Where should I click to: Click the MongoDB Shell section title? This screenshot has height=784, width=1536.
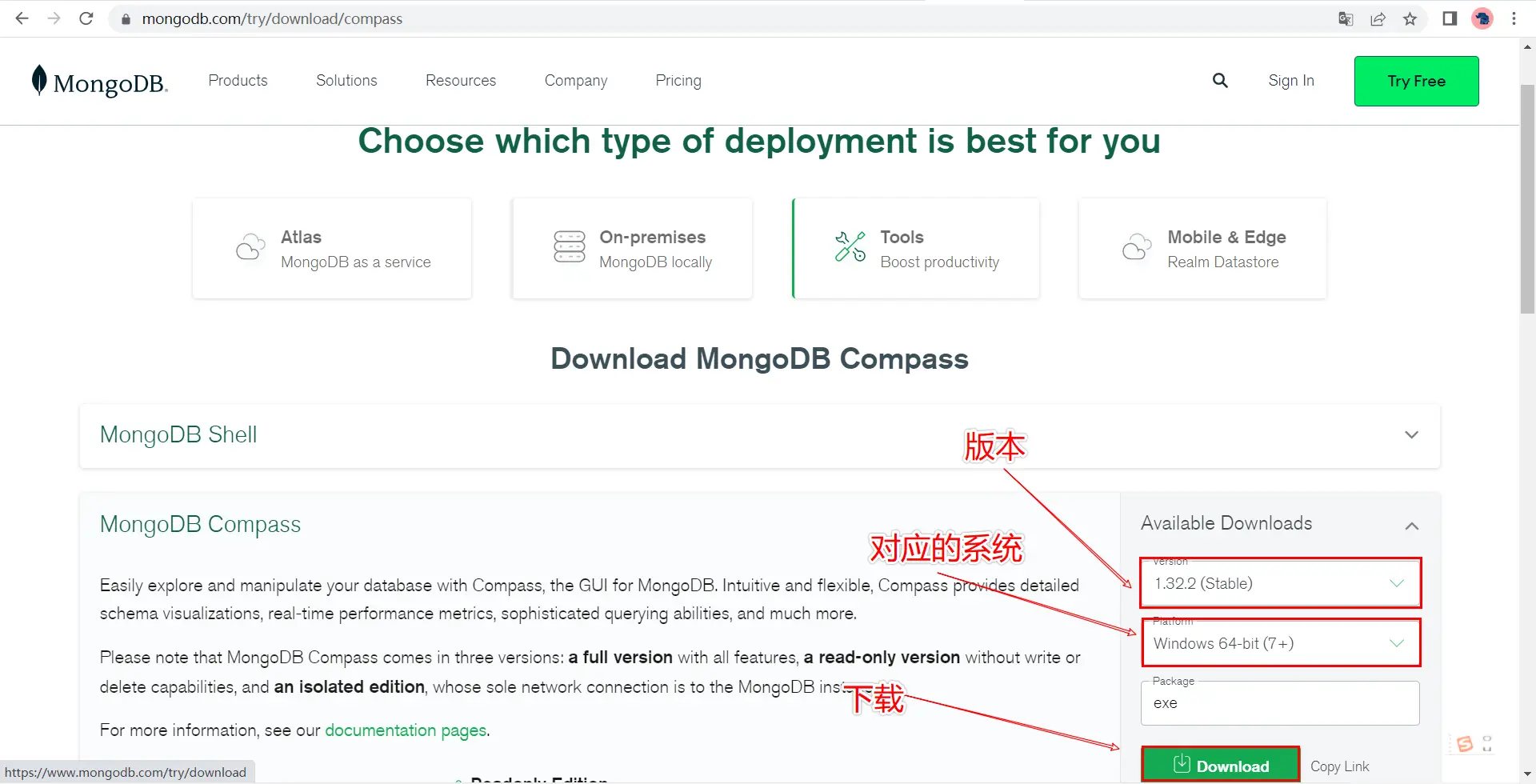pos(178,434)
